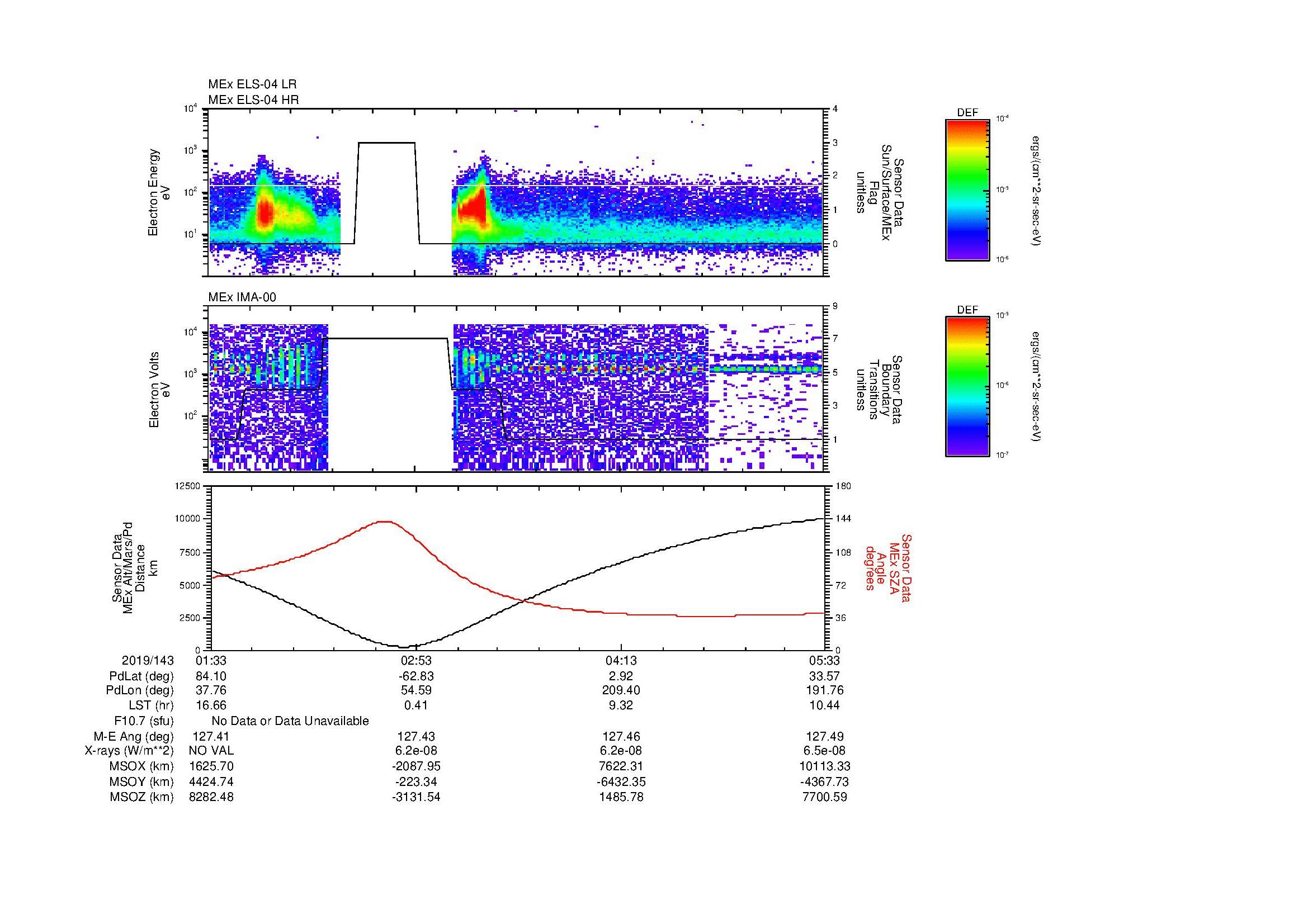The image size is (1308, 924).
Task: Select the MSOZ value '8282.48'
Action: pyautogui.click(x=211, y=797)
